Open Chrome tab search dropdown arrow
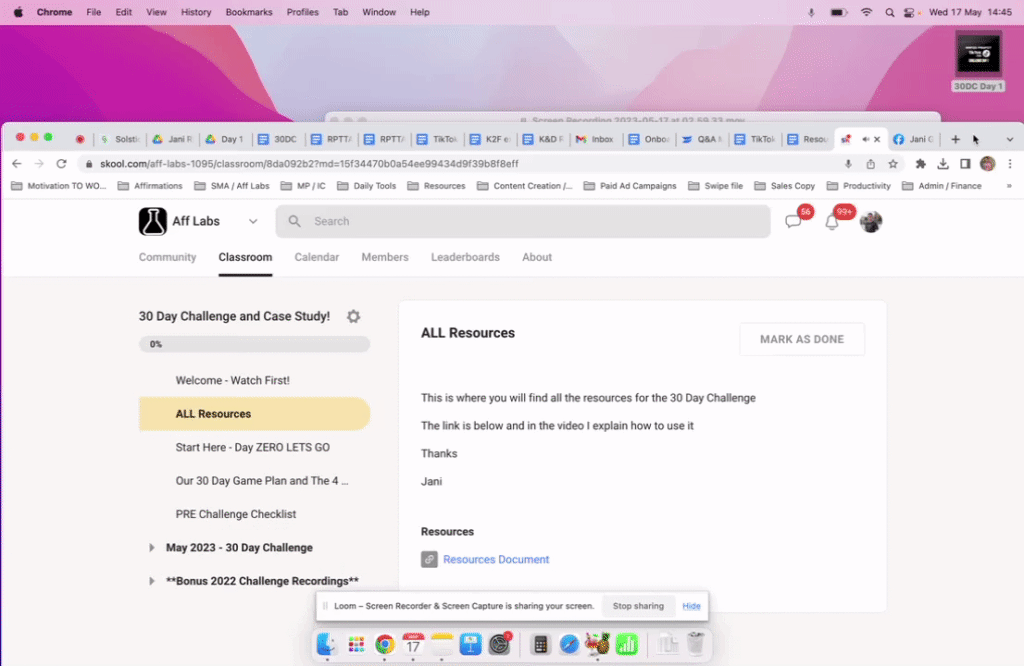Viewport: 1024px width, 666px height. [1010, 139]
